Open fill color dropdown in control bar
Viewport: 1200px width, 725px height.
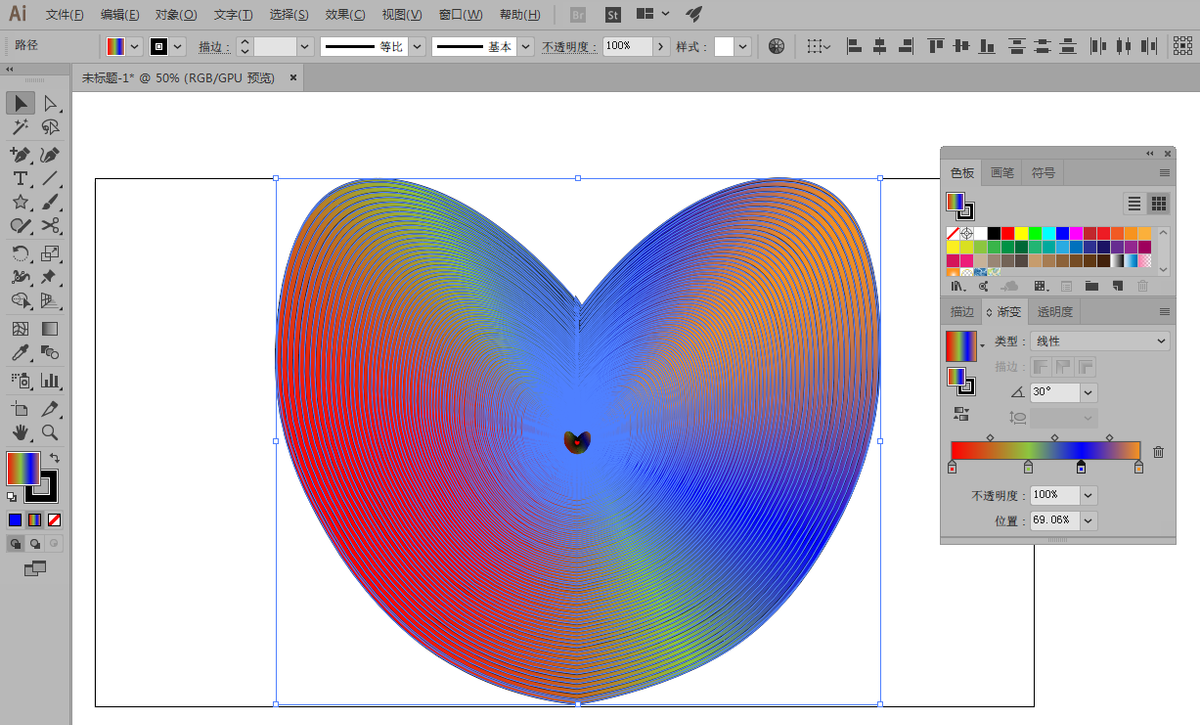[x=134, y=47]
